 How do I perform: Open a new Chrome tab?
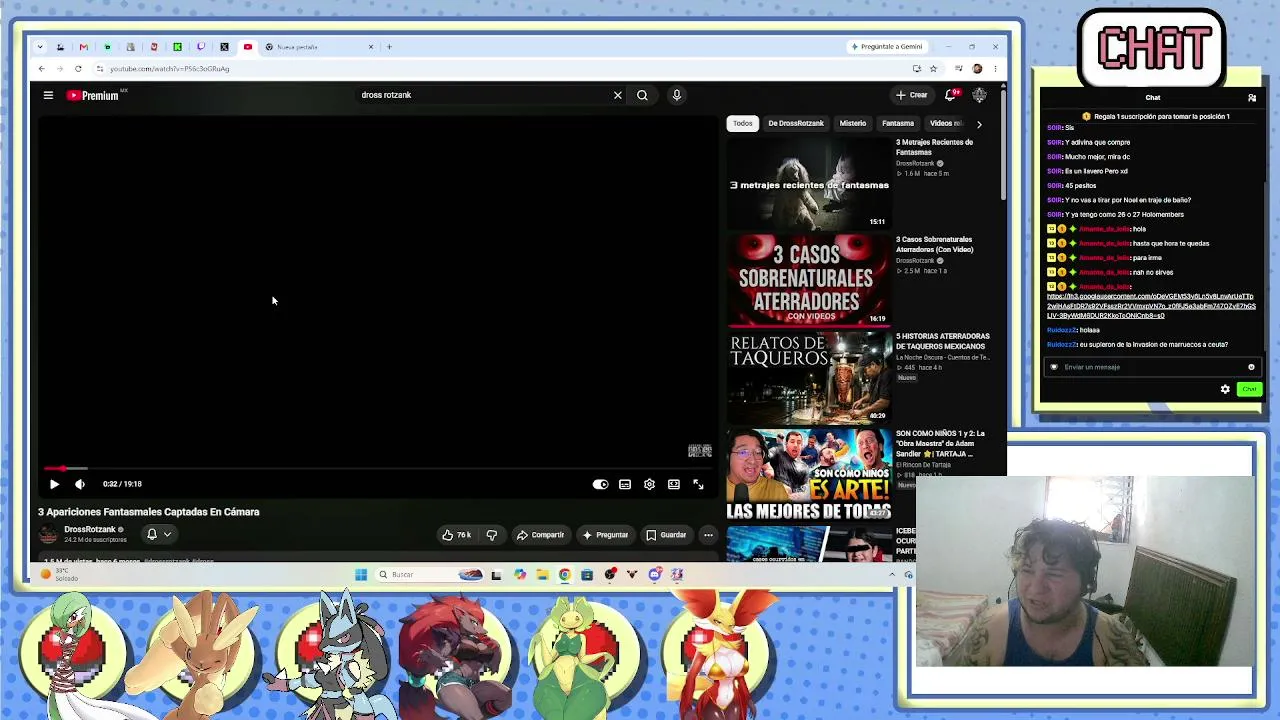coord(389,47)
